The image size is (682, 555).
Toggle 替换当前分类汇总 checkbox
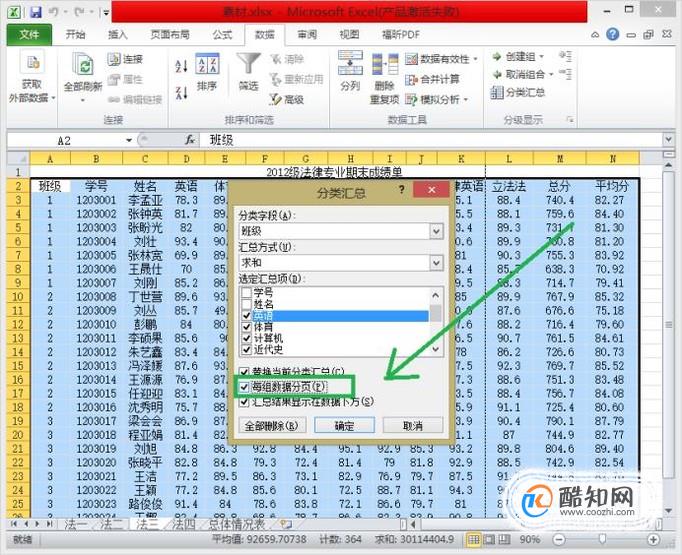coord(244,372)
